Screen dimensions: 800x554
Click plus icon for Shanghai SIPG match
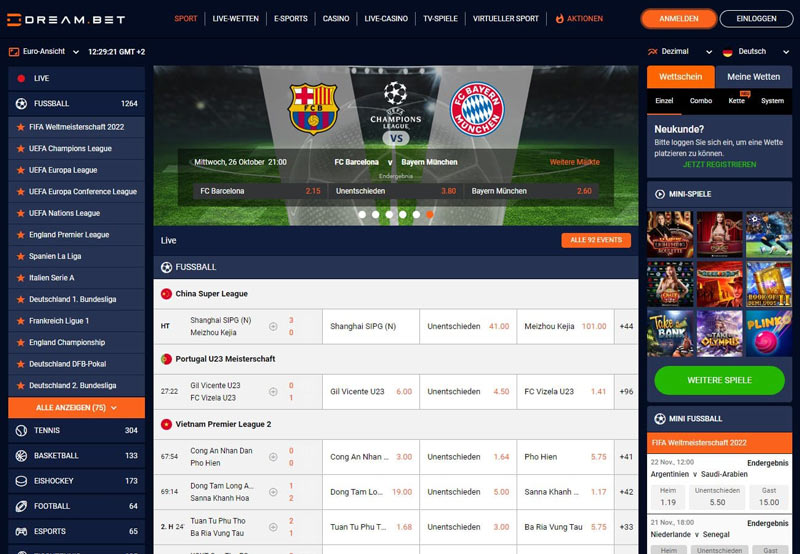click(x=273, y=326)
